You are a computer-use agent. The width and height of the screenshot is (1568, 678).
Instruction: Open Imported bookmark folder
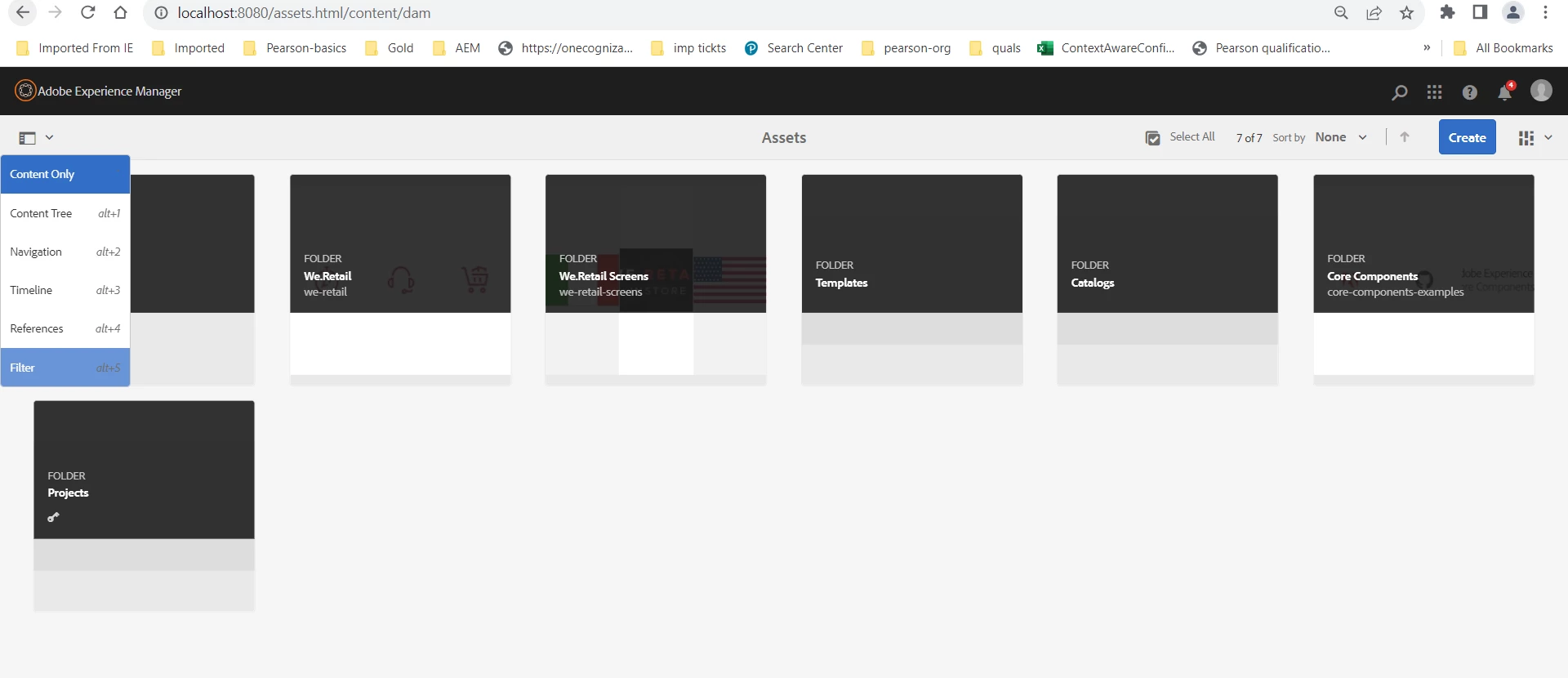click(x=189, y=48)
